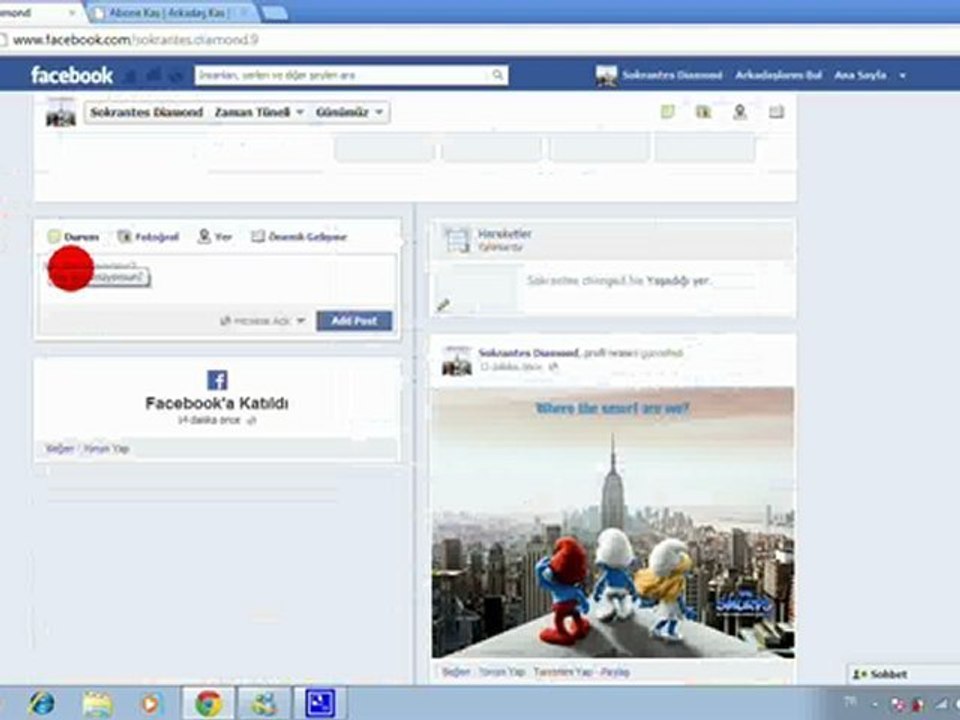960x720 pixels.
Task: Open the Herkese Açık privacy dropdown
Action: 262,320
